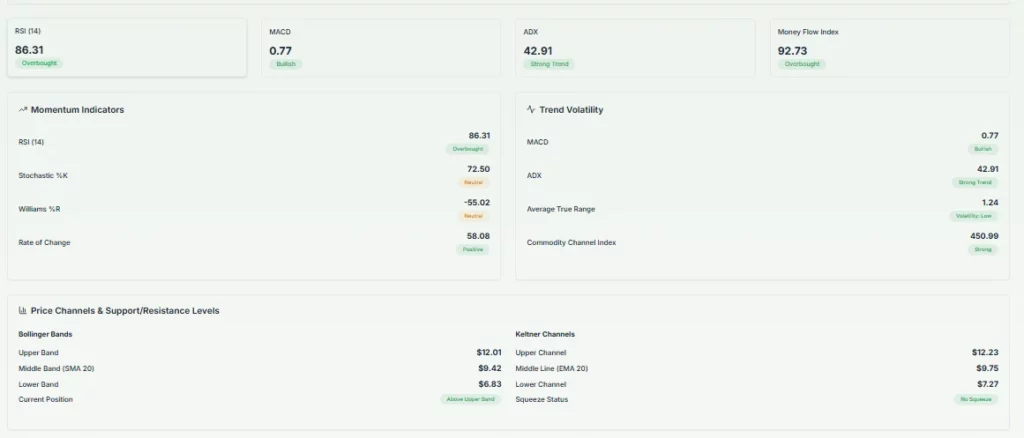Select the RSI (14) summary card

tap(127, 47)
